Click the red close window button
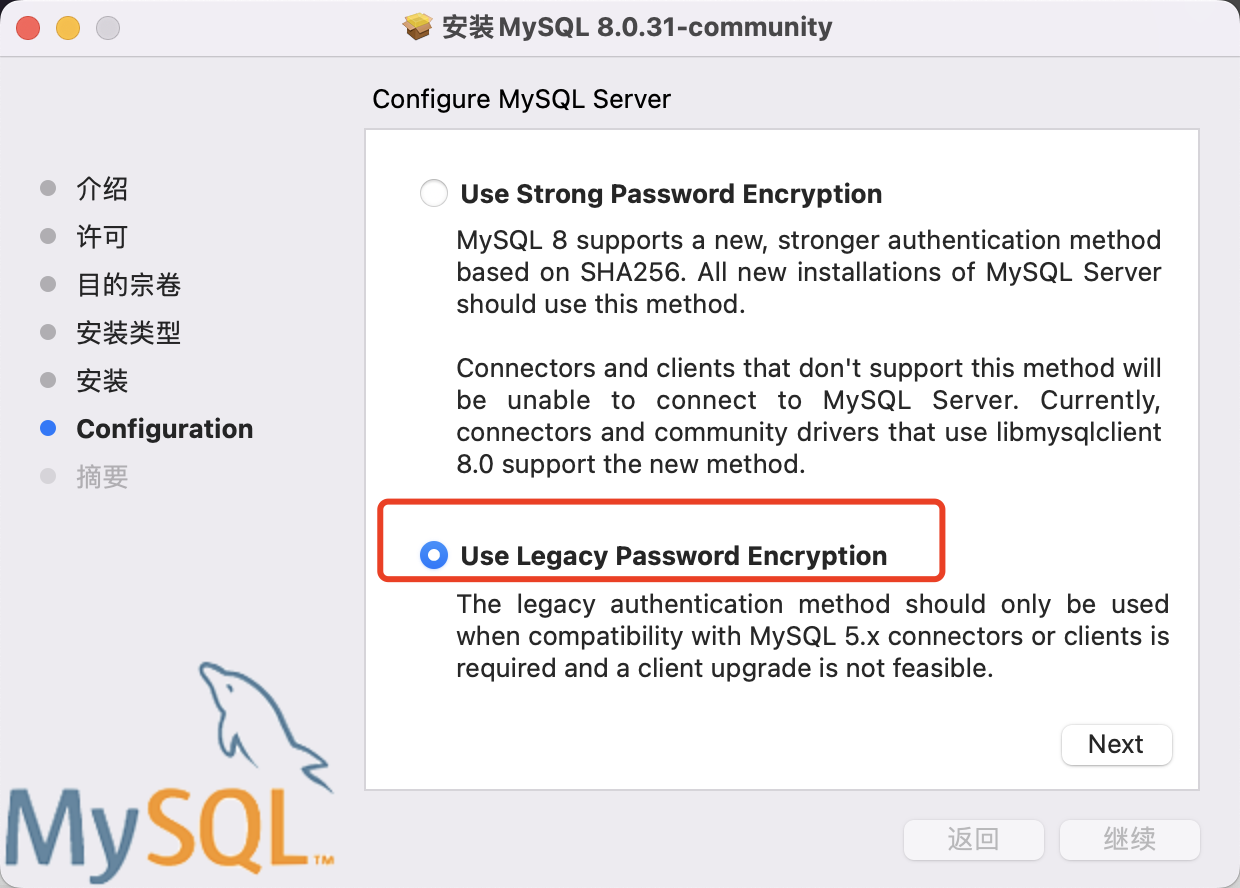The image size is (1240, 888). click(27, 28)
